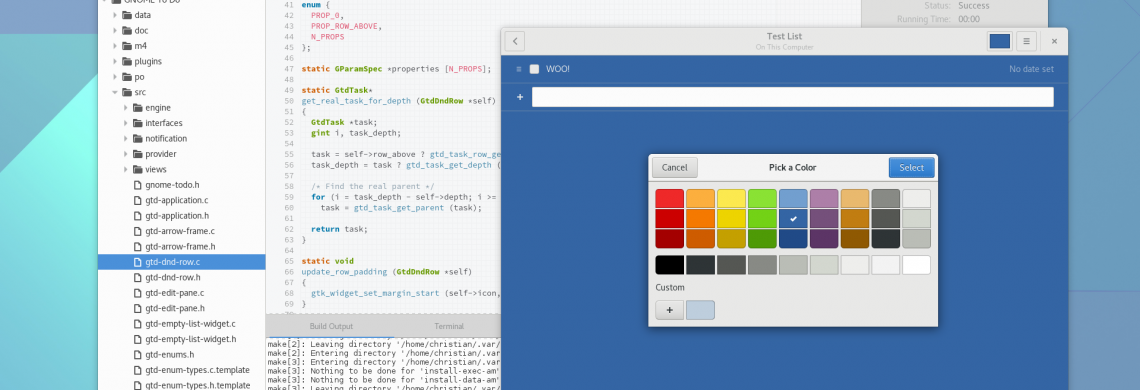This screenshot has width=1140, height=390.
Task: Click the 'Test List' window title
Action: tap(784, 36)
